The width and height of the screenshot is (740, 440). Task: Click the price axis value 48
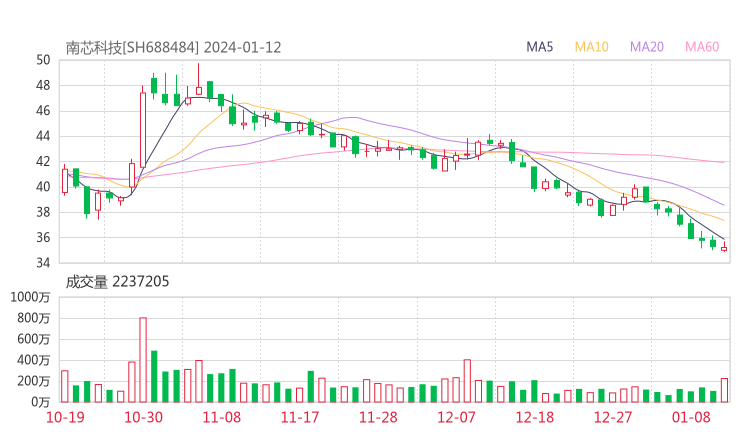pos(43,85)
